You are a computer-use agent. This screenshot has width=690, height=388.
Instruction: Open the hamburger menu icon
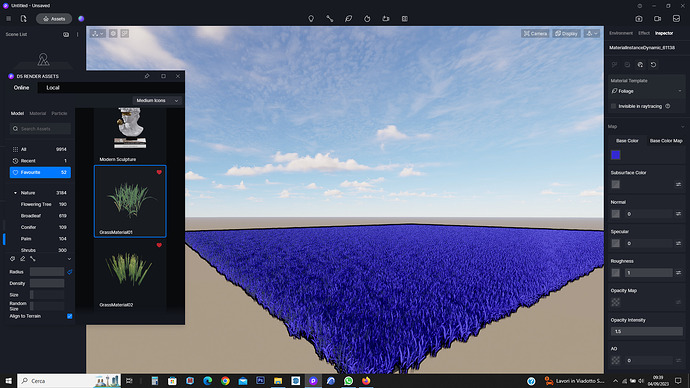point(8,19)
